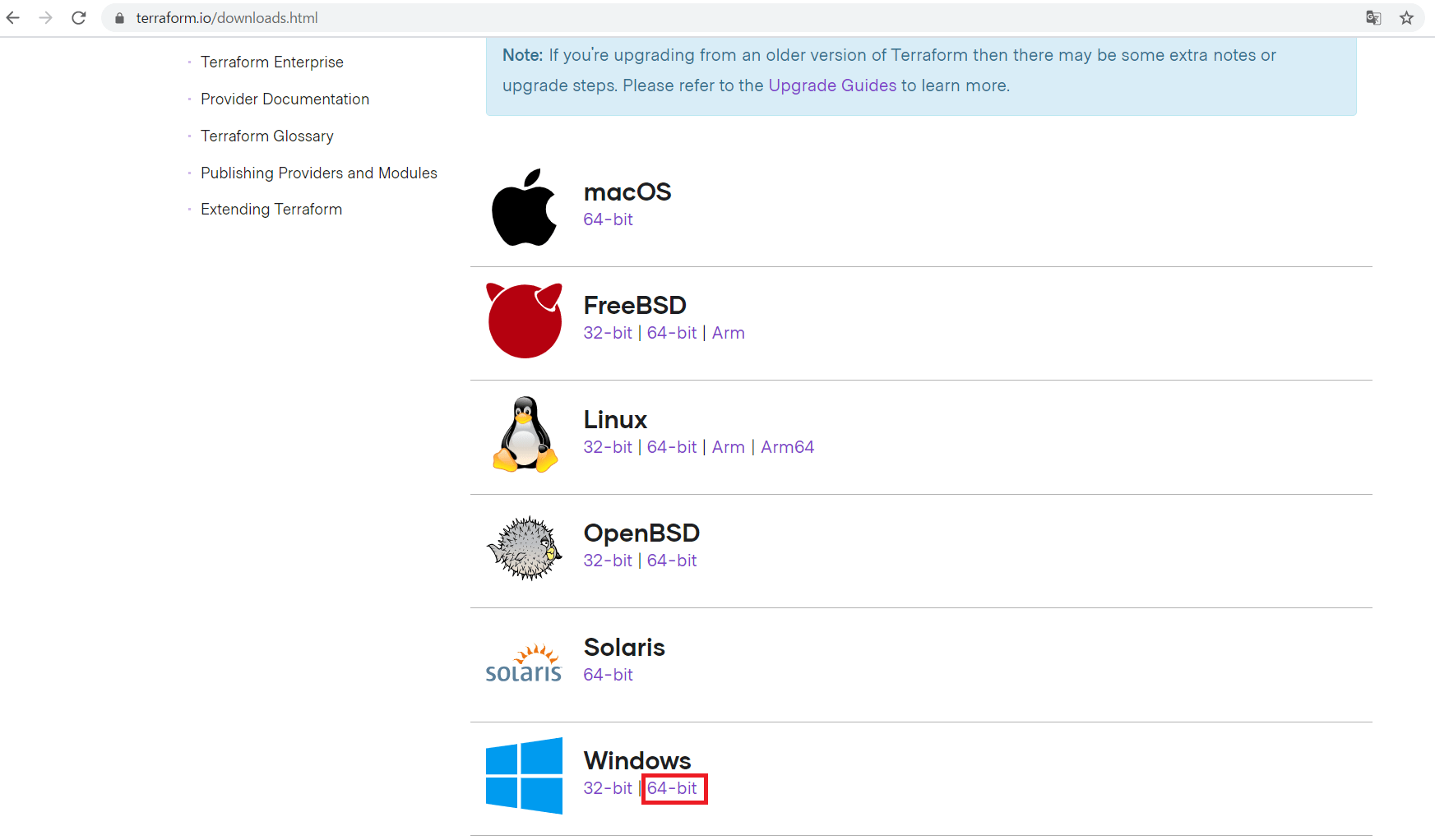
Task: Open Extending Terraform in the sidebar
Action: pyautogui.click(x=271, y=209)
